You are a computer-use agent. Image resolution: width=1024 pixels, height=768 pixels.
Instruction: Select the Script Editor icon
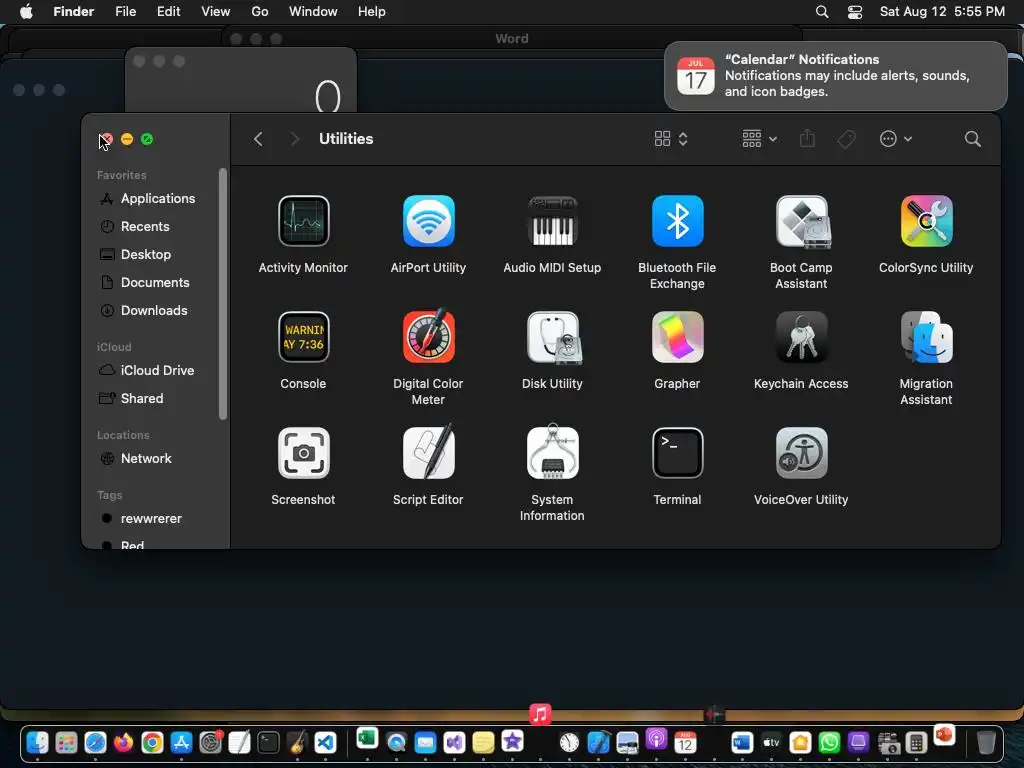tap(428, 451)
